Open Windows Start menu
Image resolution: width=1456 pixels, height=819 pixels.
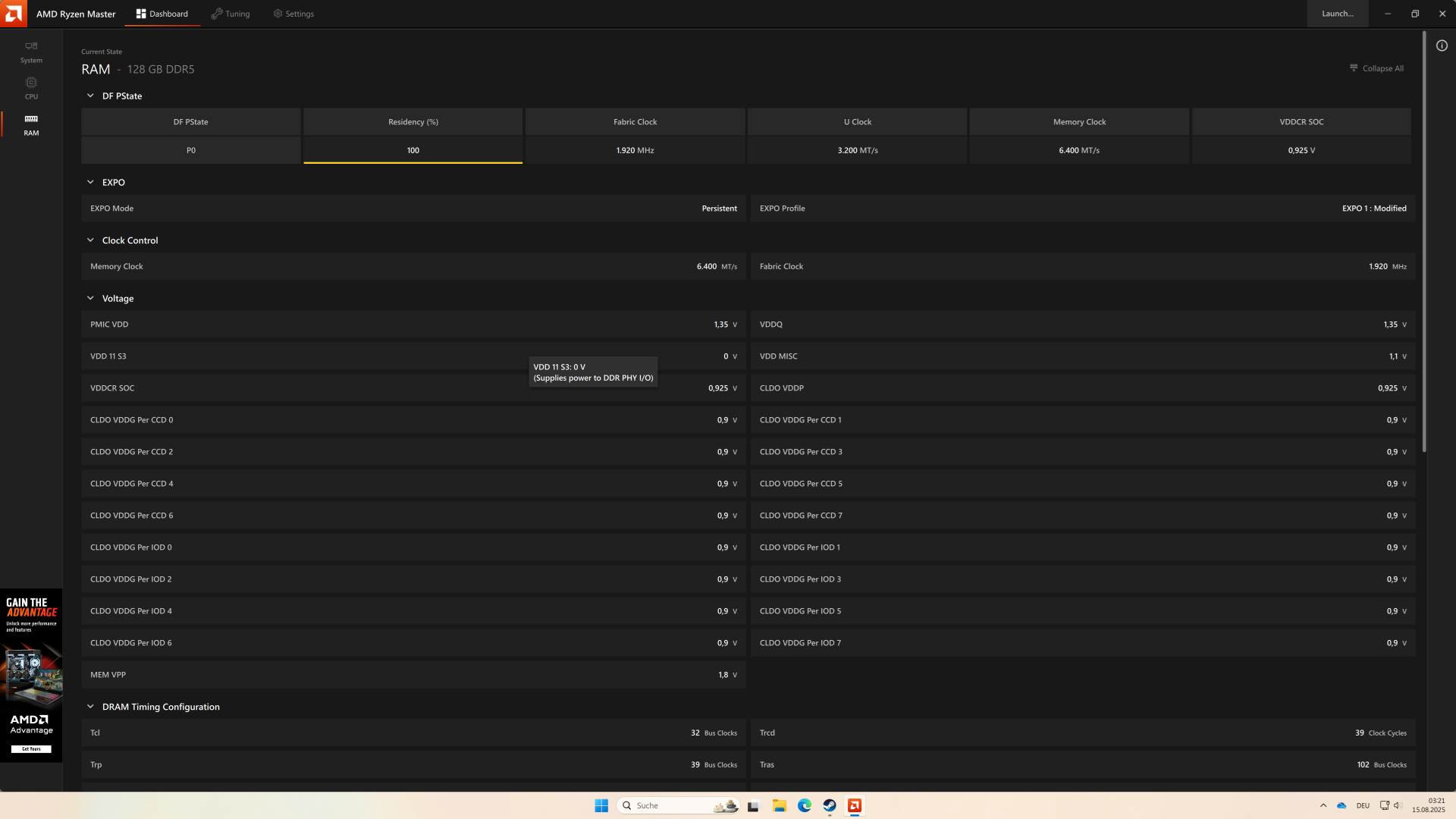tap(601, 805)
